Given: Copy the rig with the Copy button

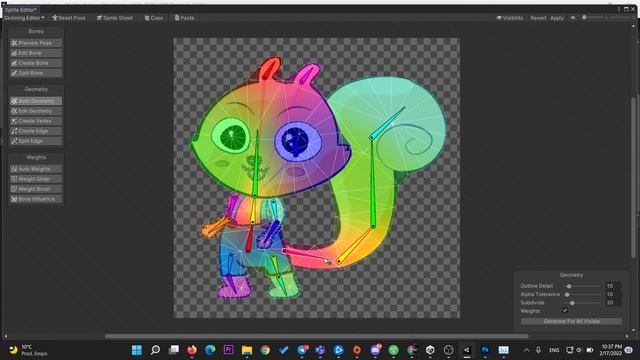Looking at the screenshot, I should 154,18.
